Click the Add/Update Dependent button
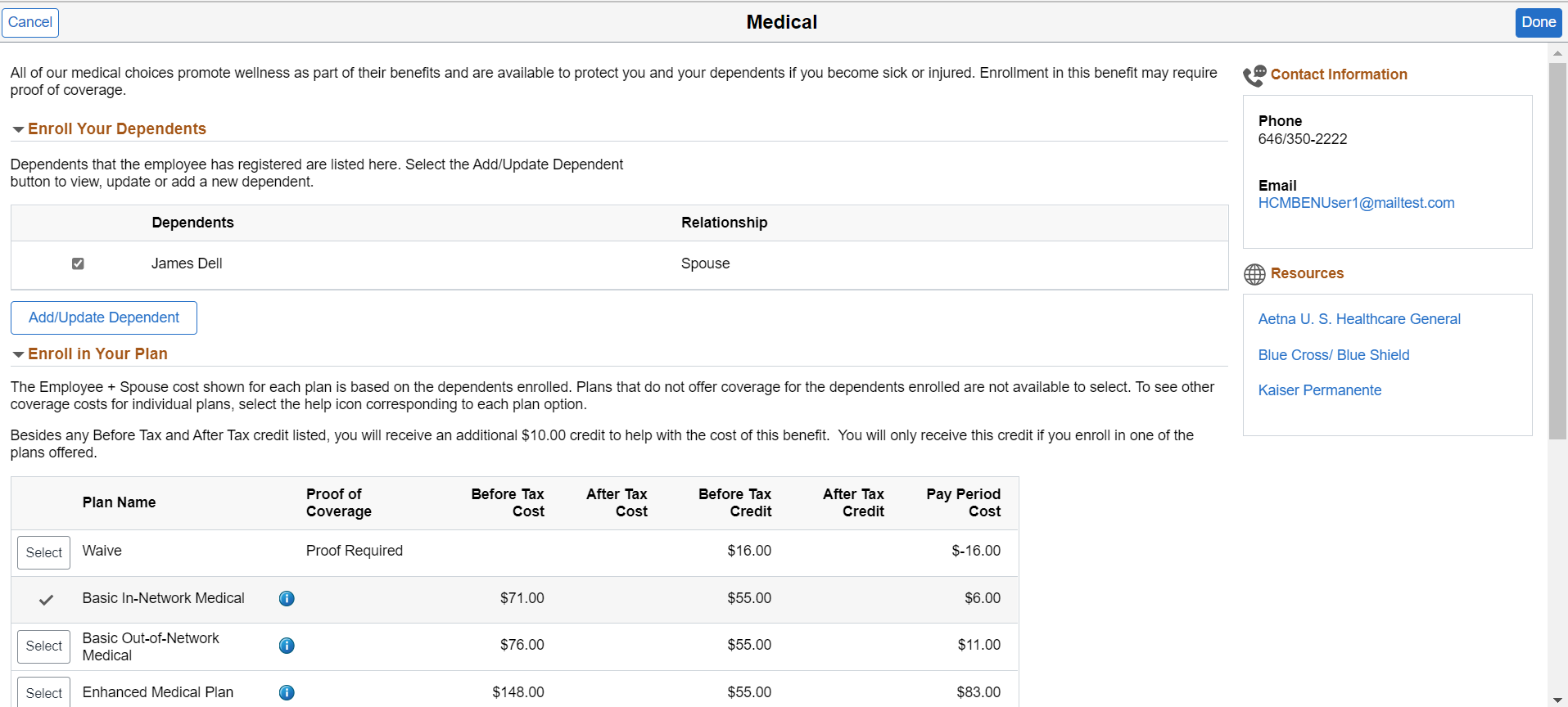 pyautogui.click(x=104, y=317)
